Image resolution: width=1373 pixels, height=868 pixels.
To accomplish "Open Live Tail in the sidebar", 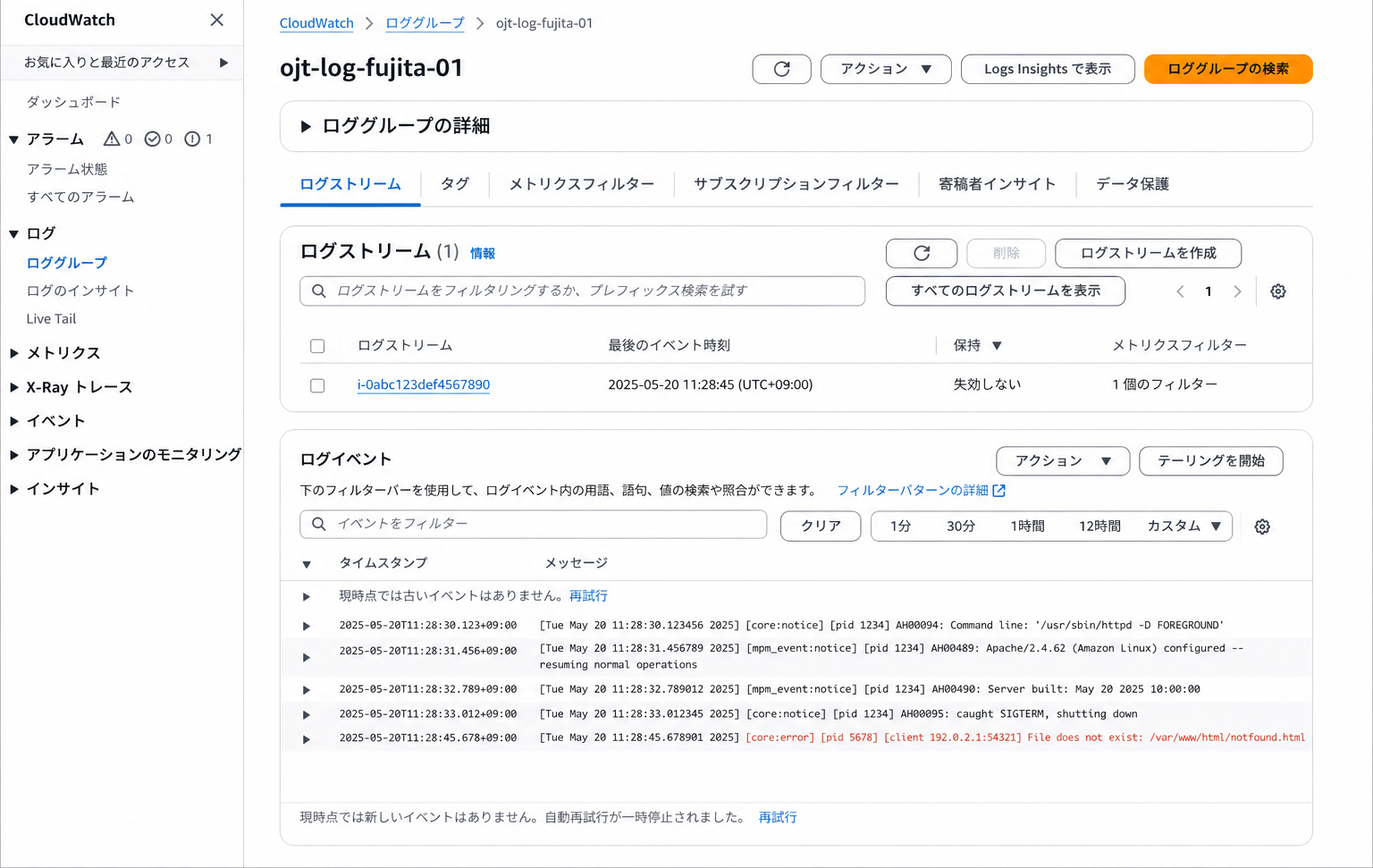I will click(x=51, y=319).
